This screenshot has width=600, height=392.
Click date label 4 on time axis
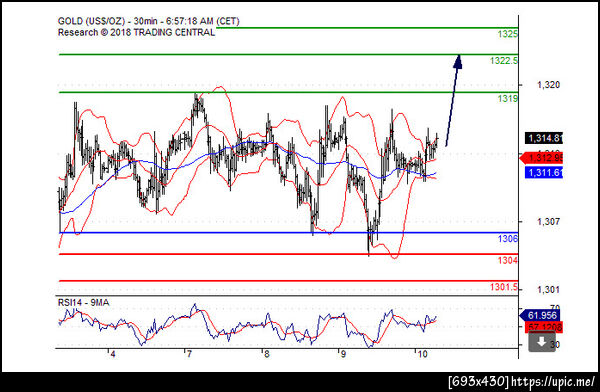[x=112, y=354]
